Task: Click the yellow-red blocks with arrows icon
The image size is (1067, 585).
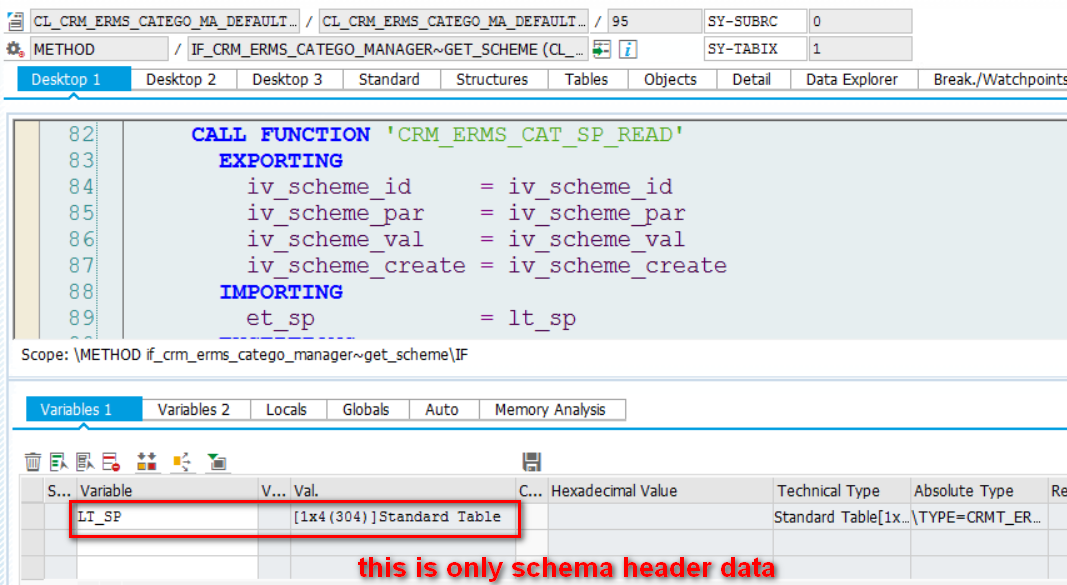Action: pos(146,462)
